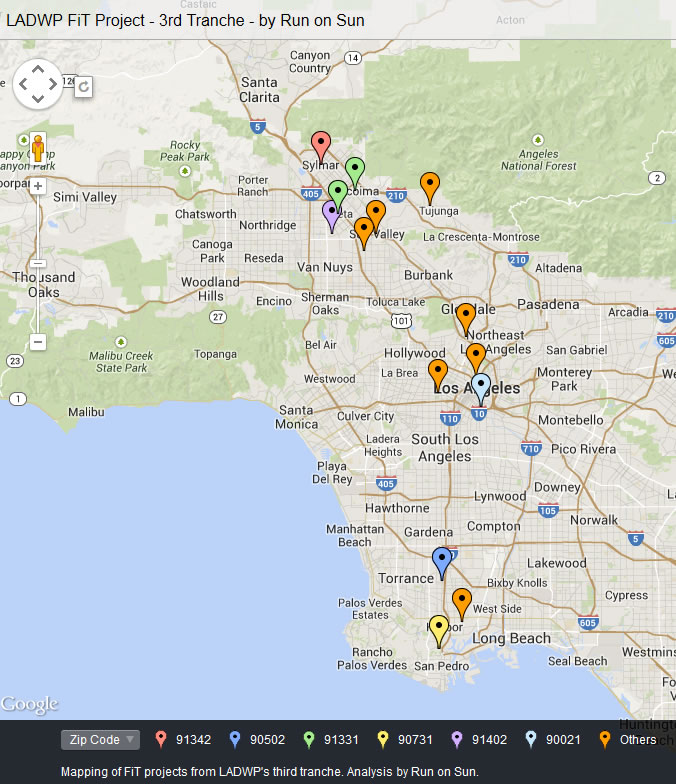
Task: Click the Street View pegman icon
Action: click(x=38, y=148)
